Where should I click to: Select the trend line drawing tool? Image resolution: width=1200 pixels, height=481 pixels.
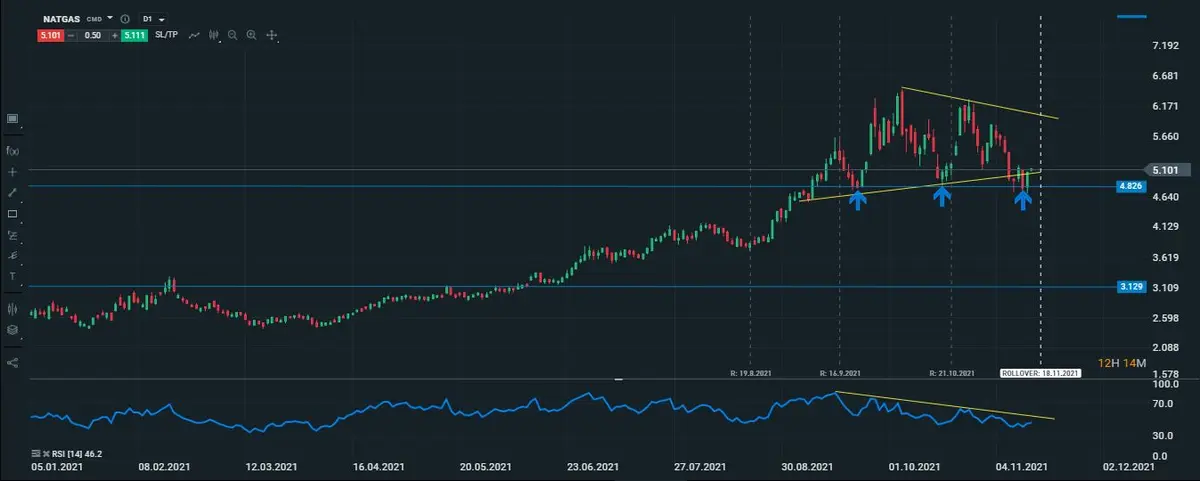(13, 192)
